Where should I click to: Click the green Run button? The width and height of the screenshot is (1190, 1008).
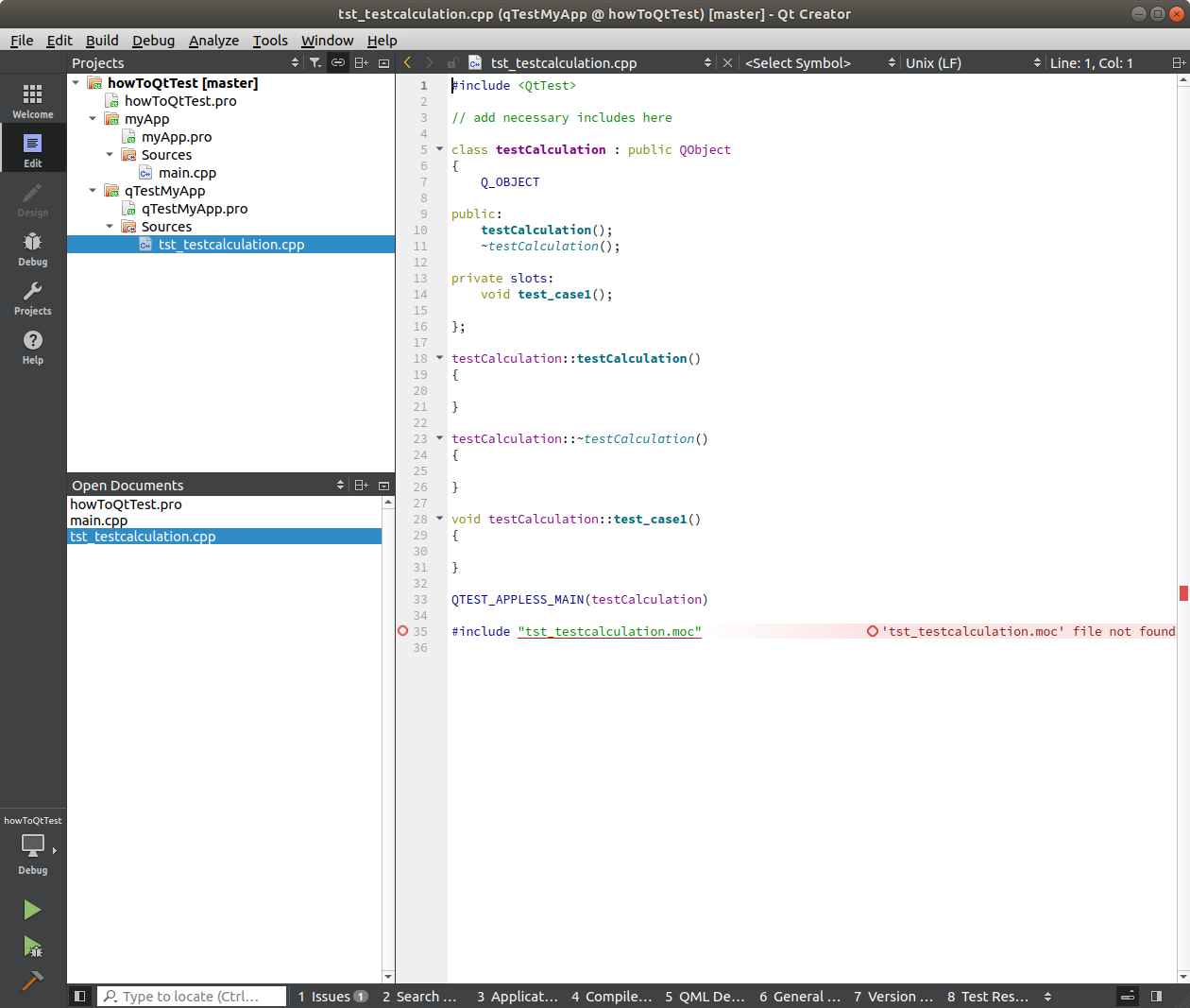32,910
